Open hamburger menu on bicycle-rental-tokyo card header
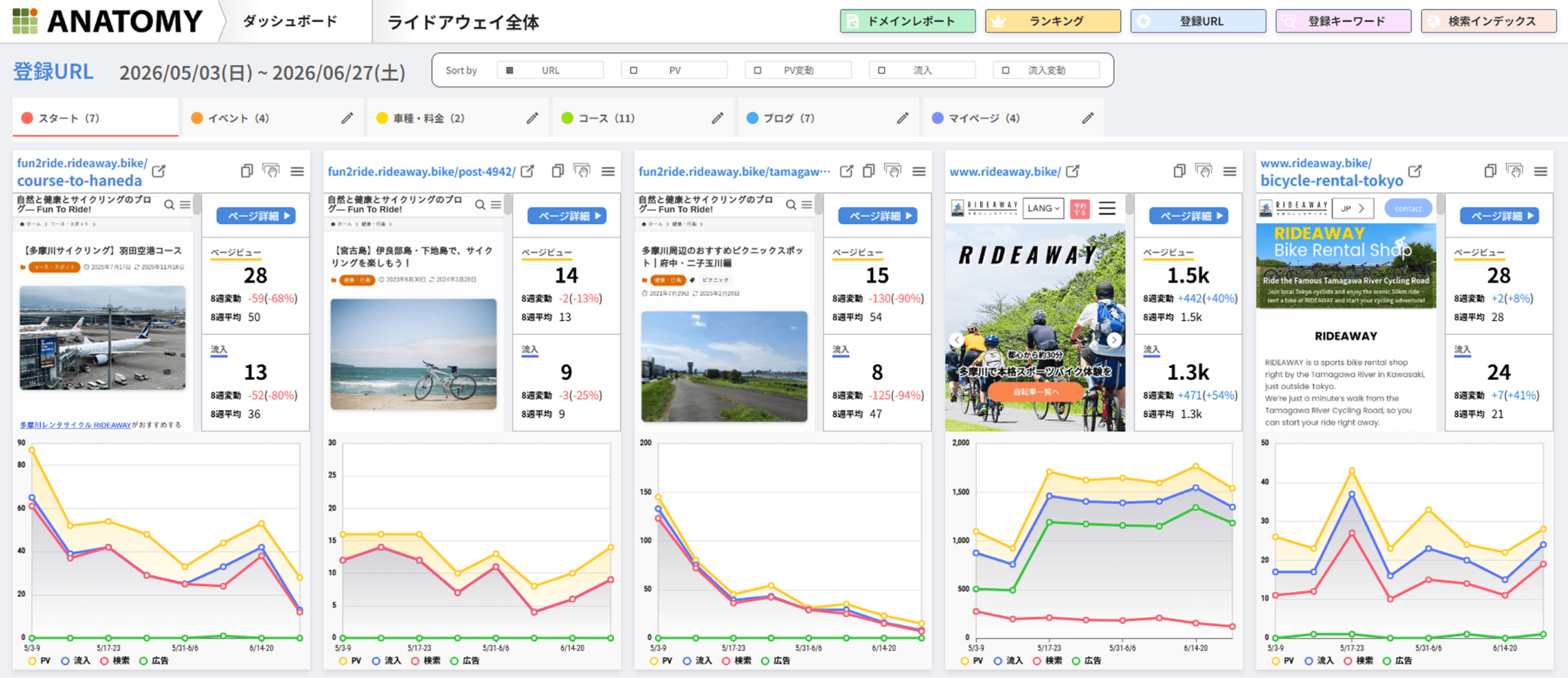The width and height of the screenshot is (1568, 678). 1540,171
